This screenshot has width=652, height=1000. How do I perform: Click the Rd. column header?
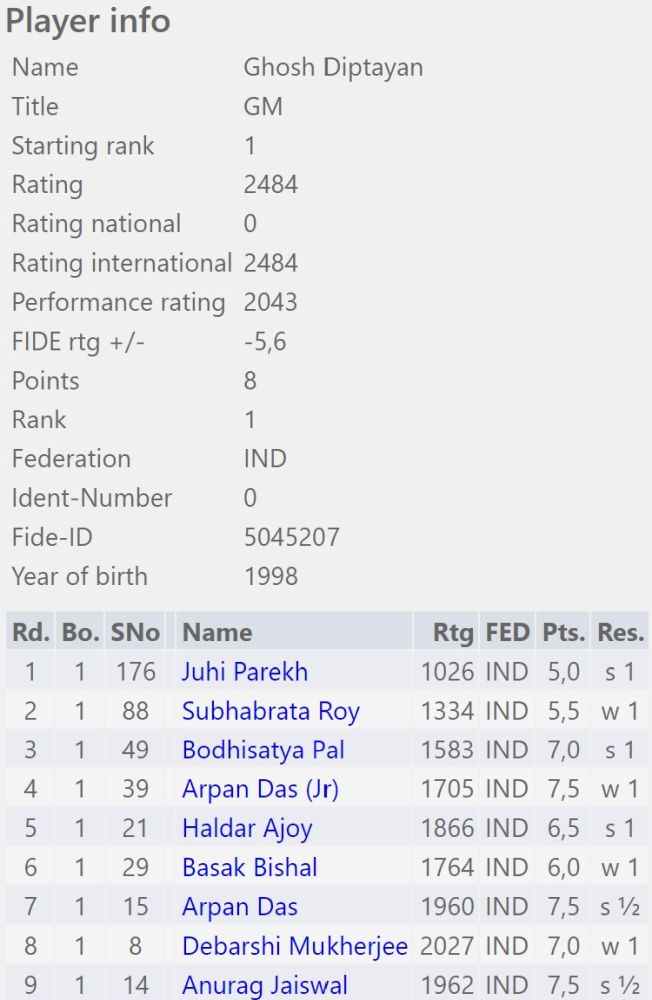[30, 632]
